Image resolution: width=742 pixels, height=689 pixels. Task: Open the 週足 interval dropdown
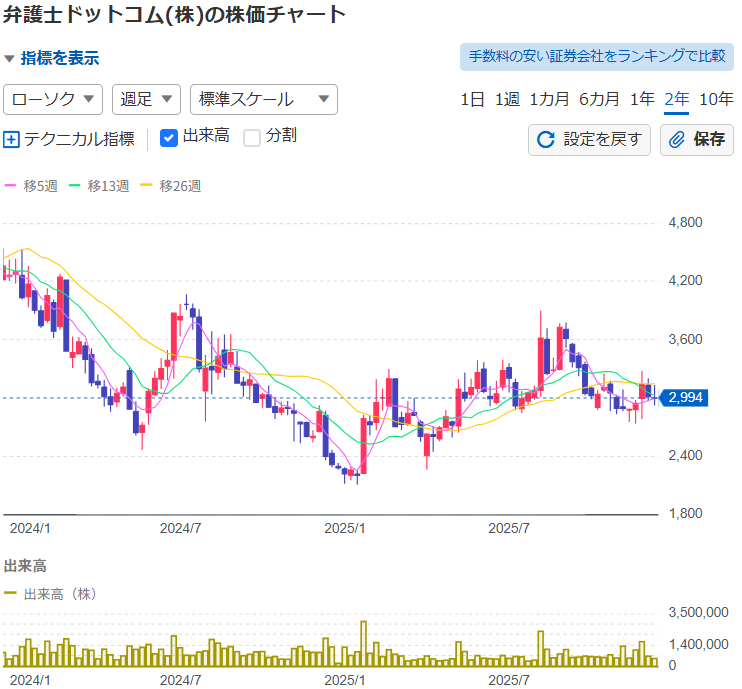146,99
